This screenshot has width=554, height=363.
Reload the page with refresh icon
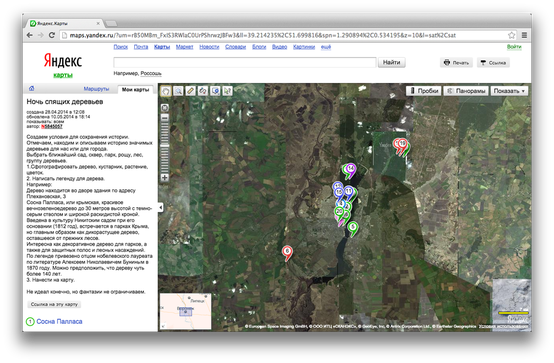52,35
